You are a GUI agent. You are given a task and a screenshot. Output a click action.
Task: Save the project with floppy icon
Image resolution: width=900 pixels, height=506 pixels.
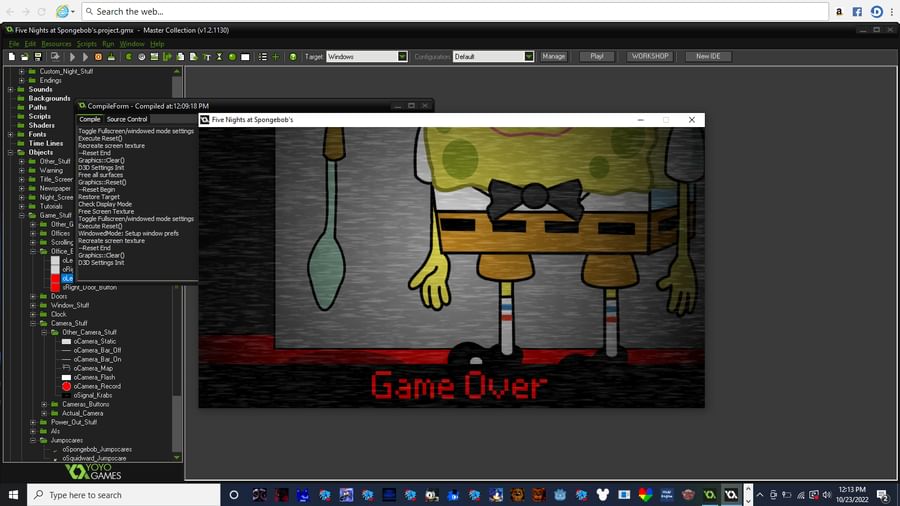38,57
